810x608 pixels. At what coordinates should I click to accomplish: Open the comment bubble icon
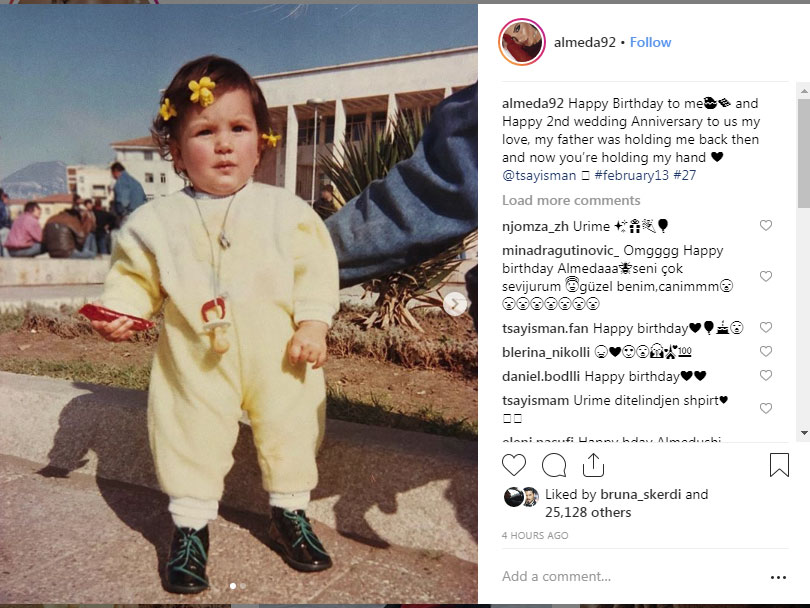click(554, 465)
